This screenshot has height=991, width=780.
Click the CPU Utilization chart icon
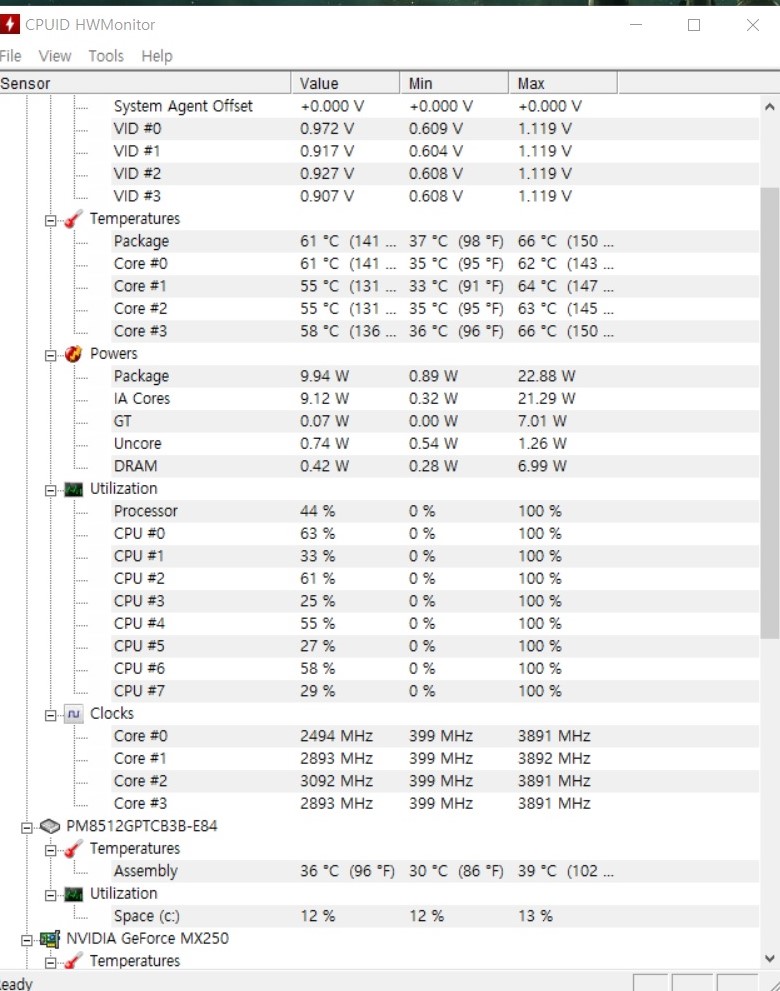(x=73, y=489)
